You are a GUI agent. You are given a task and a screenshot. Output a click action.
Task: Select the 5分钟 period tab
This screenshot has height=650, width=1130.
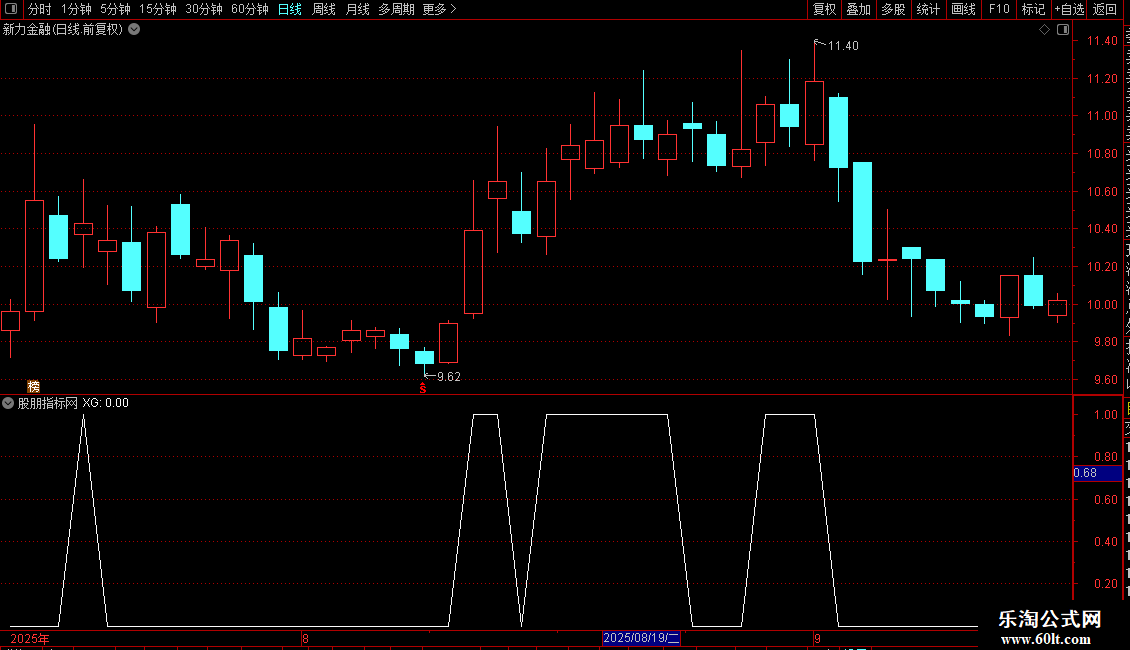(x=115, y=9)
